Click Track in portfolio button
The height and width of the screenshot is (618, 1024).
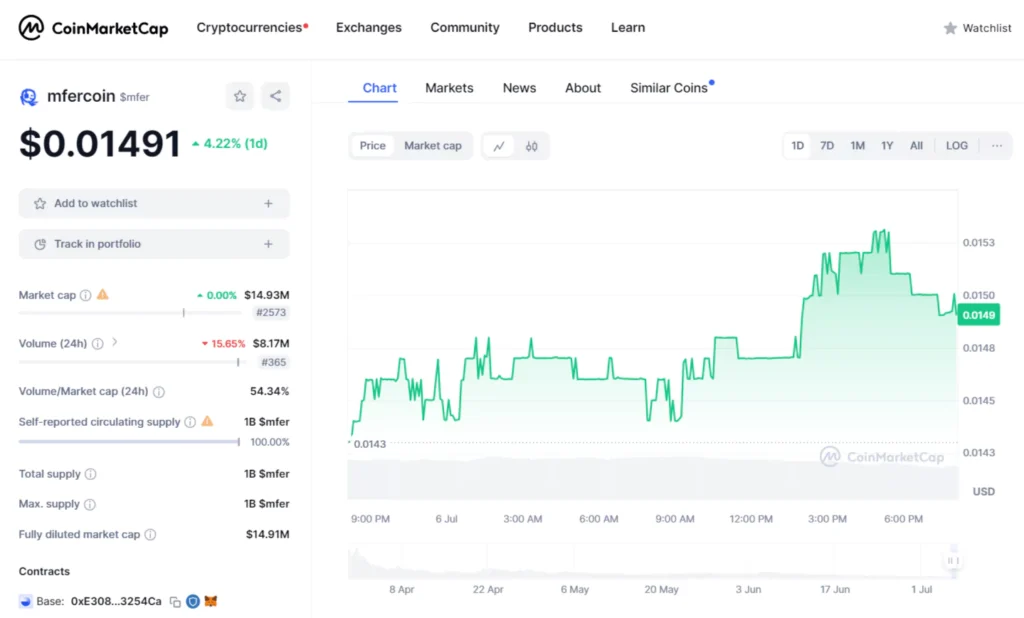click(x=154, y=244)
